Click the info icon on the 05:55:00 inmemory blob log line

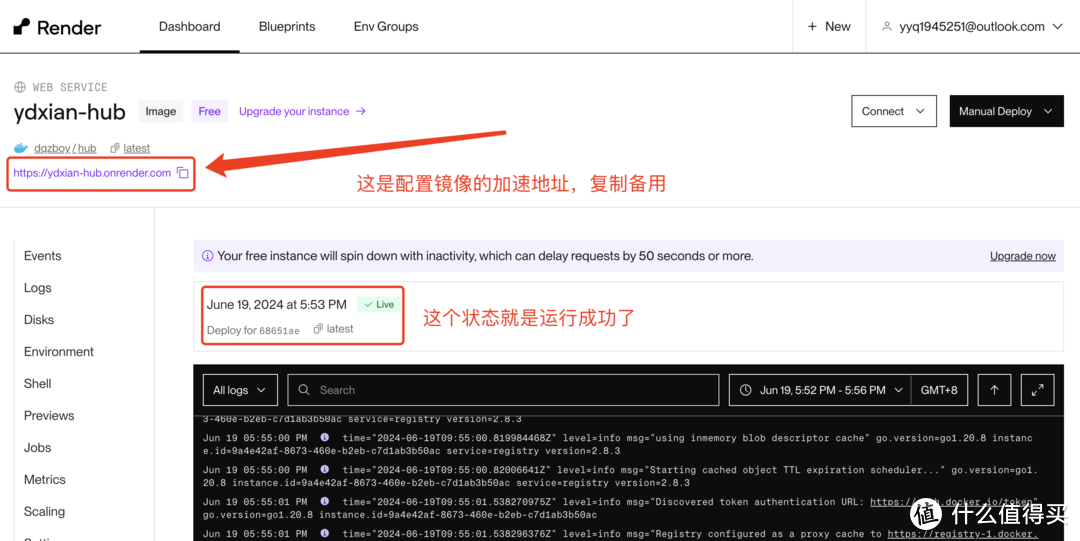coord(324,438)
